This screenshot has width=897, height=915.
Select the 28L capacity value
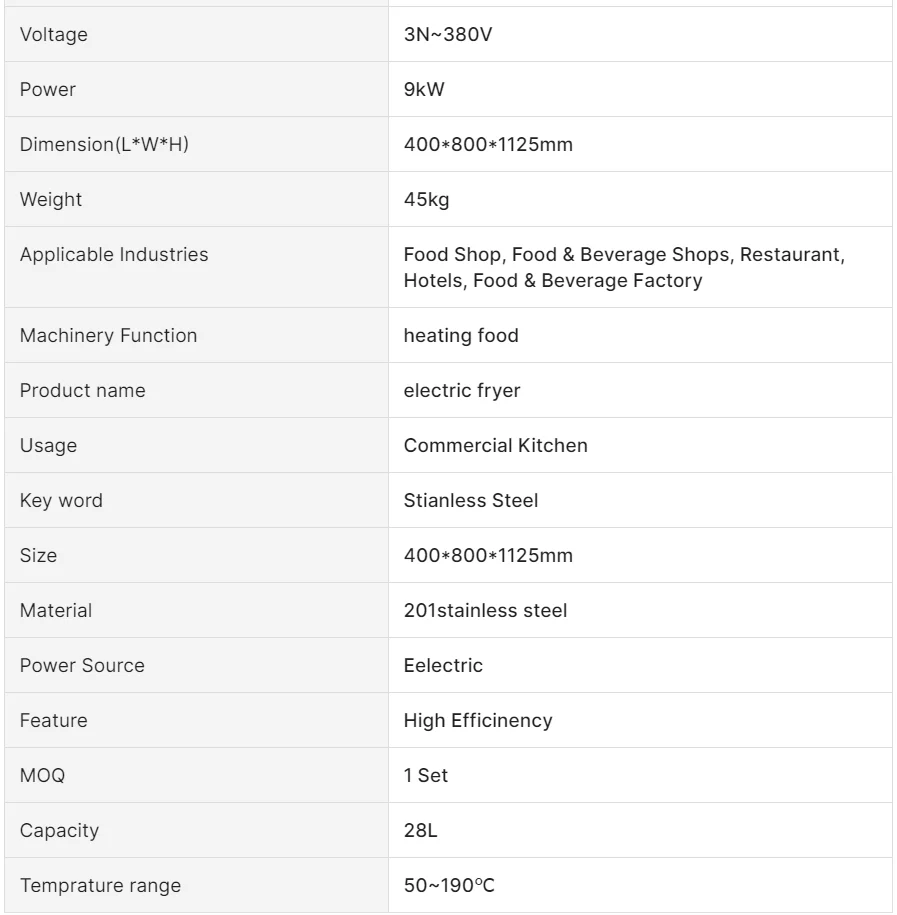coord(421,830)
